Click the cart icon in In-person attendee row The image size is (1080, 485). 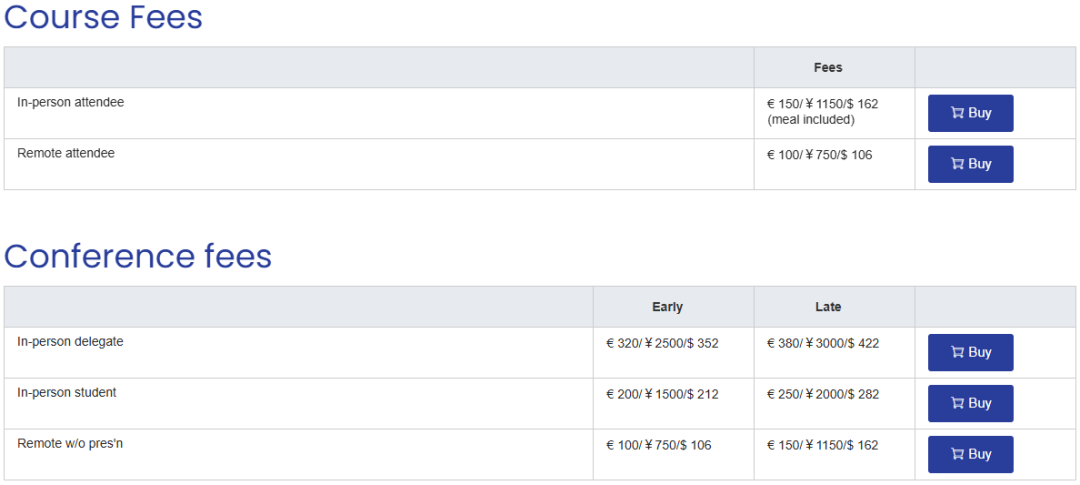tap(957, 113)
